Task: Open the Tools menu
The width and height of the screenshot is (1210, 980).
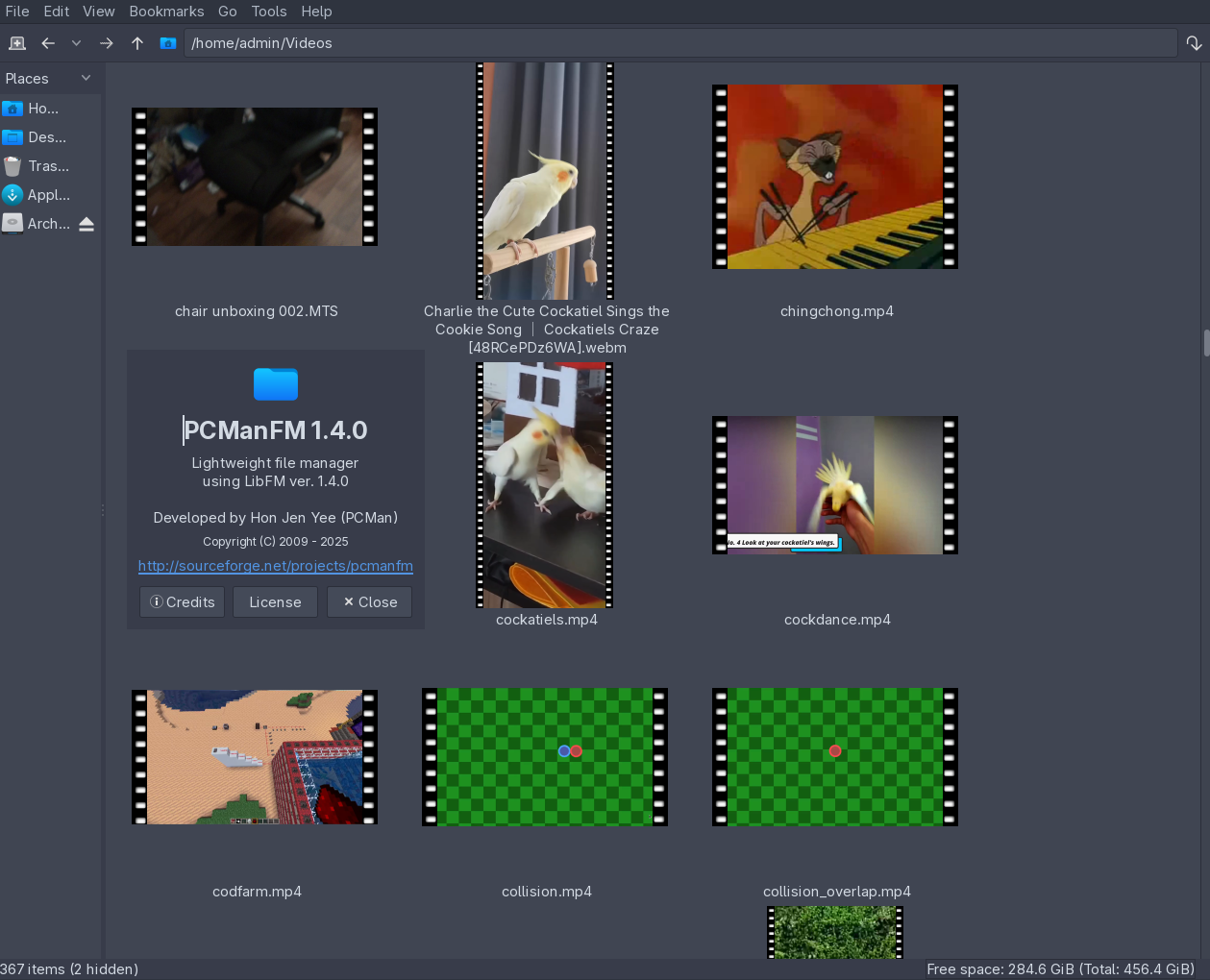Action: (x=269, y=12)
